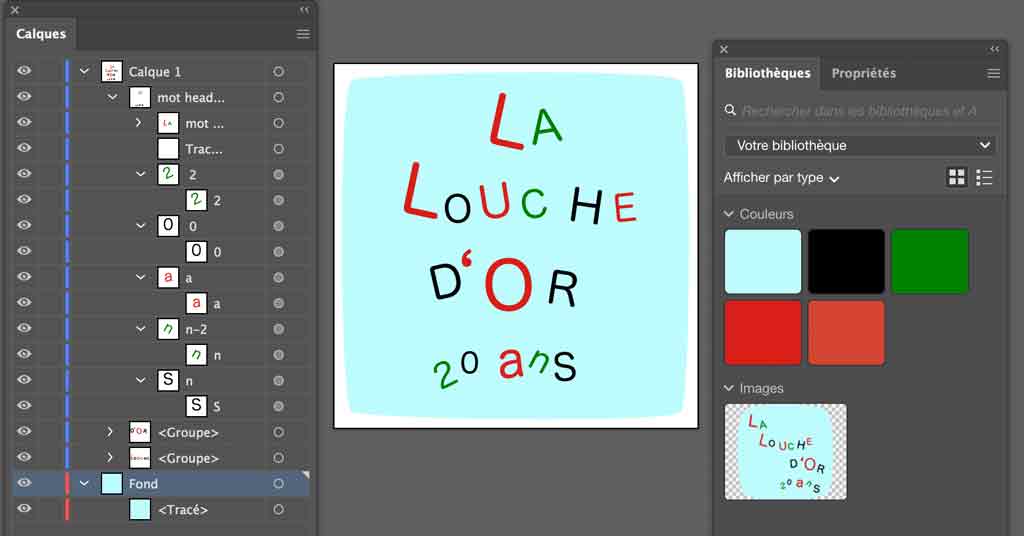Viewport: 1024px width, 536px height.
Task: Pick the green color swatch
Action: [930, 261]
